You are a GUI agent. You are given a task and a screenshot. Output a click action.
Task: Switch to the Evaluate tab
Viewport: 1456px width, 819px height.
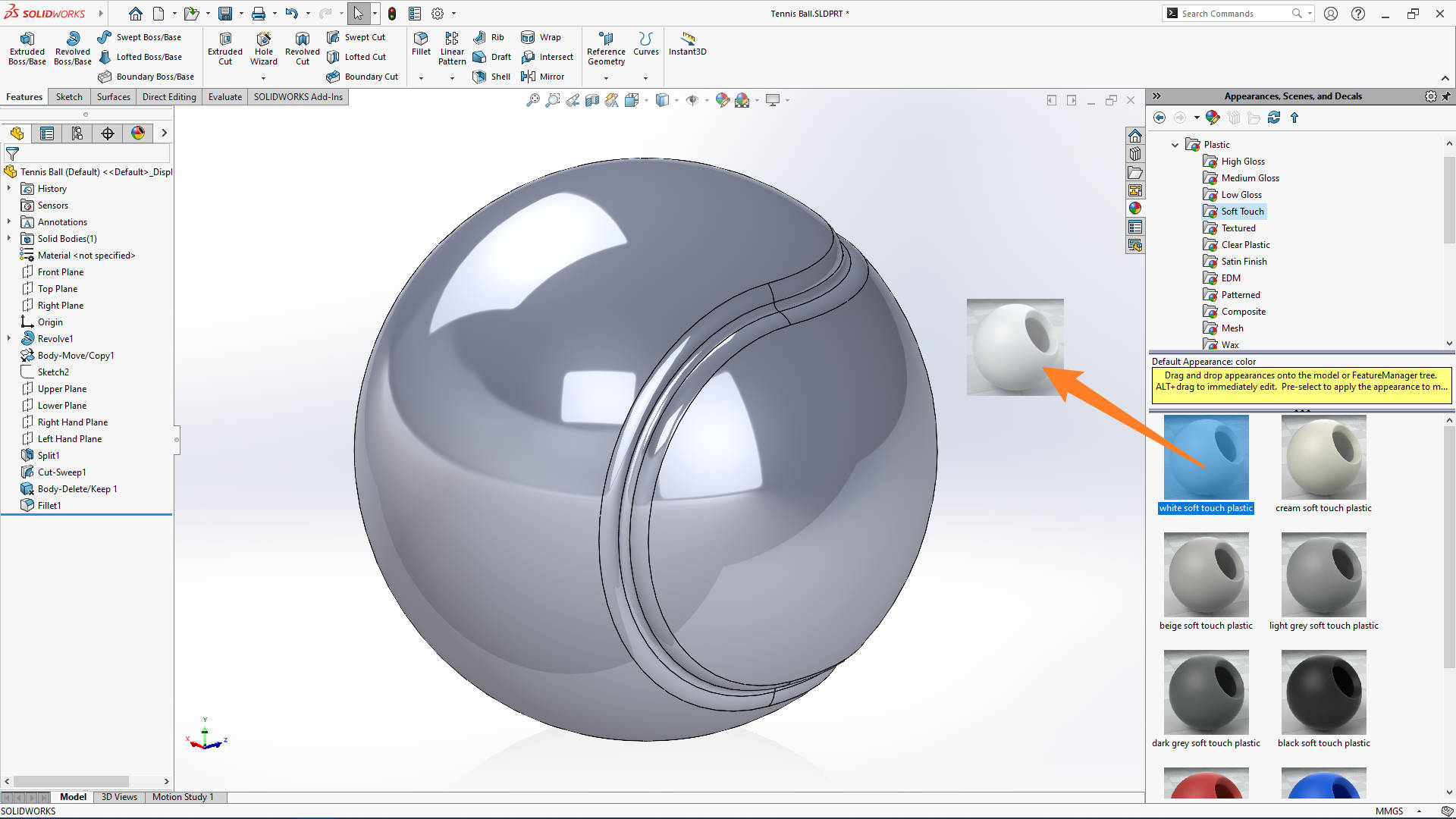224,96
